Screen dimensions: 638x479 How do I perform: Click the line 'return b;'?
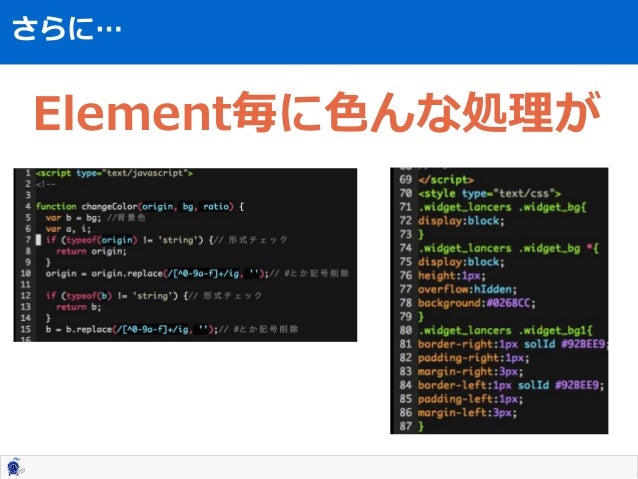click(79, 307)
